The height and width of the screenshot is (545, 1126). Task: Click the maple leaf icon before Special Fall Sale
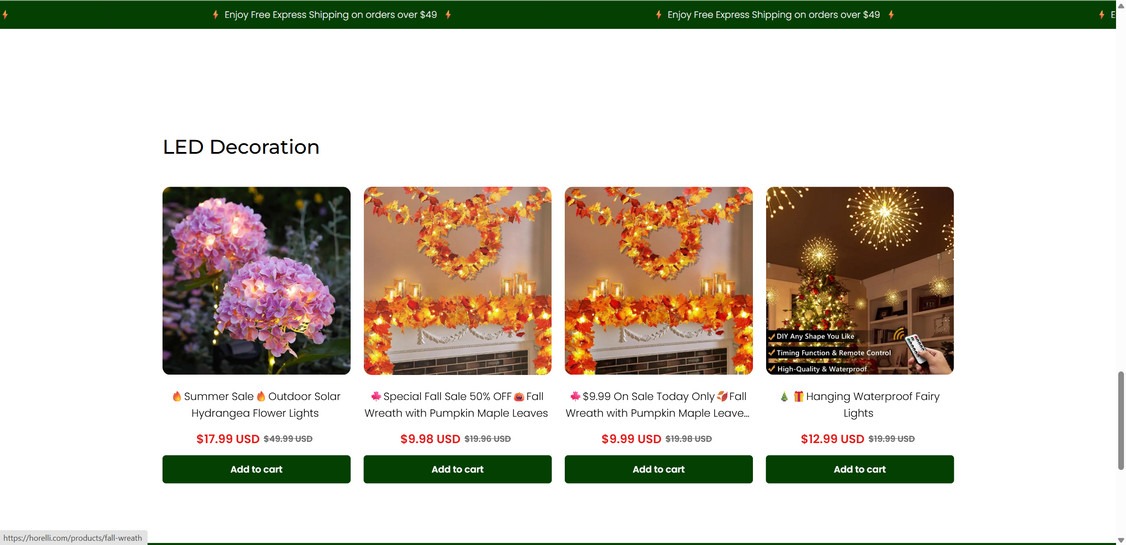point(376,396)
